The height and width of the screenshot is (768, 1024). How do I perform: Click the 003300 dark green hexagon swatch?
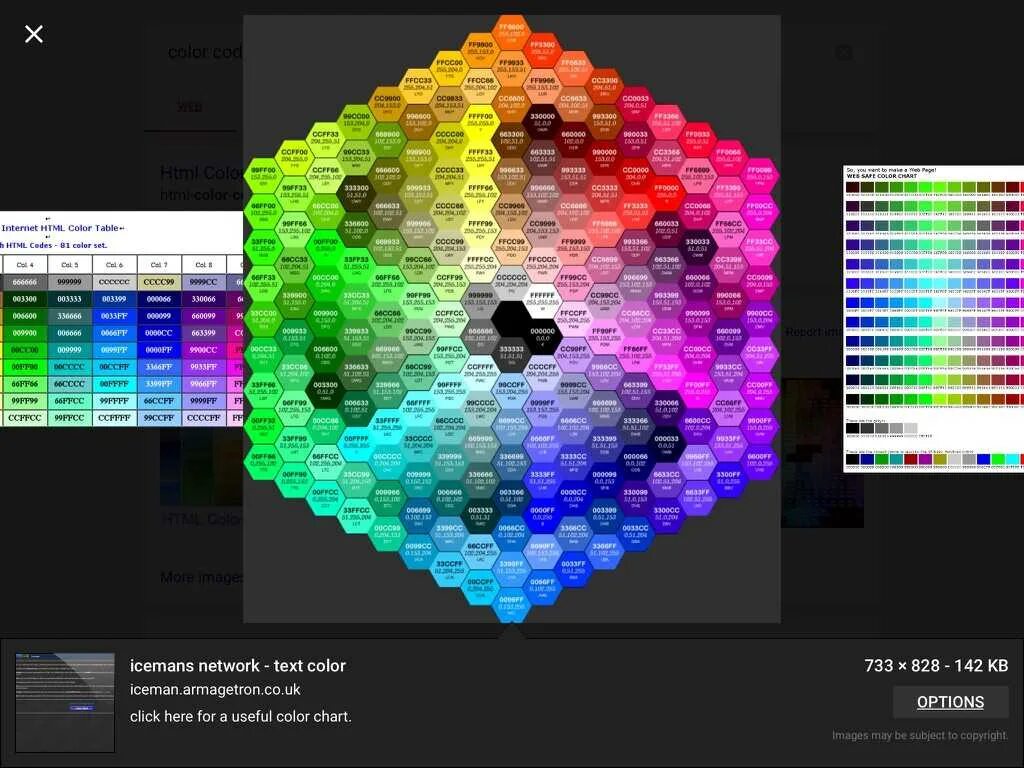tap(325, 390)
